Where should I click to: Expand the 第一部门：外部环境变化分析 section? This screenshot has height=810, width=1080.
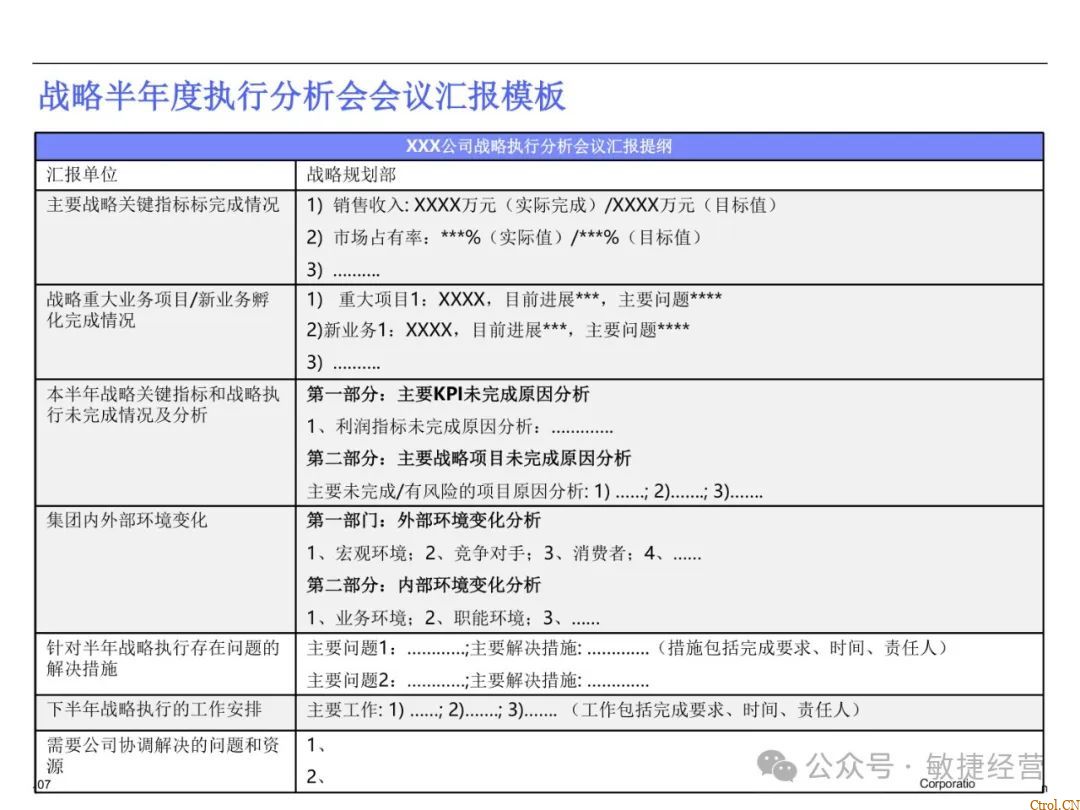[x=425, y=521]
